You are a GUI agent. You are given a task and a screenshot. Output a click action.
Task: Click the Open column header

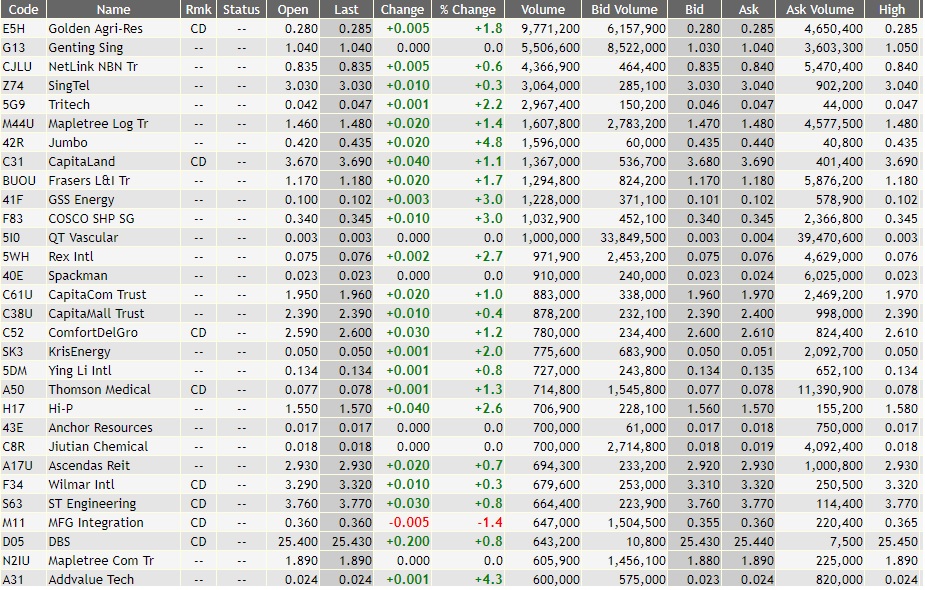[x=293, y=9]
